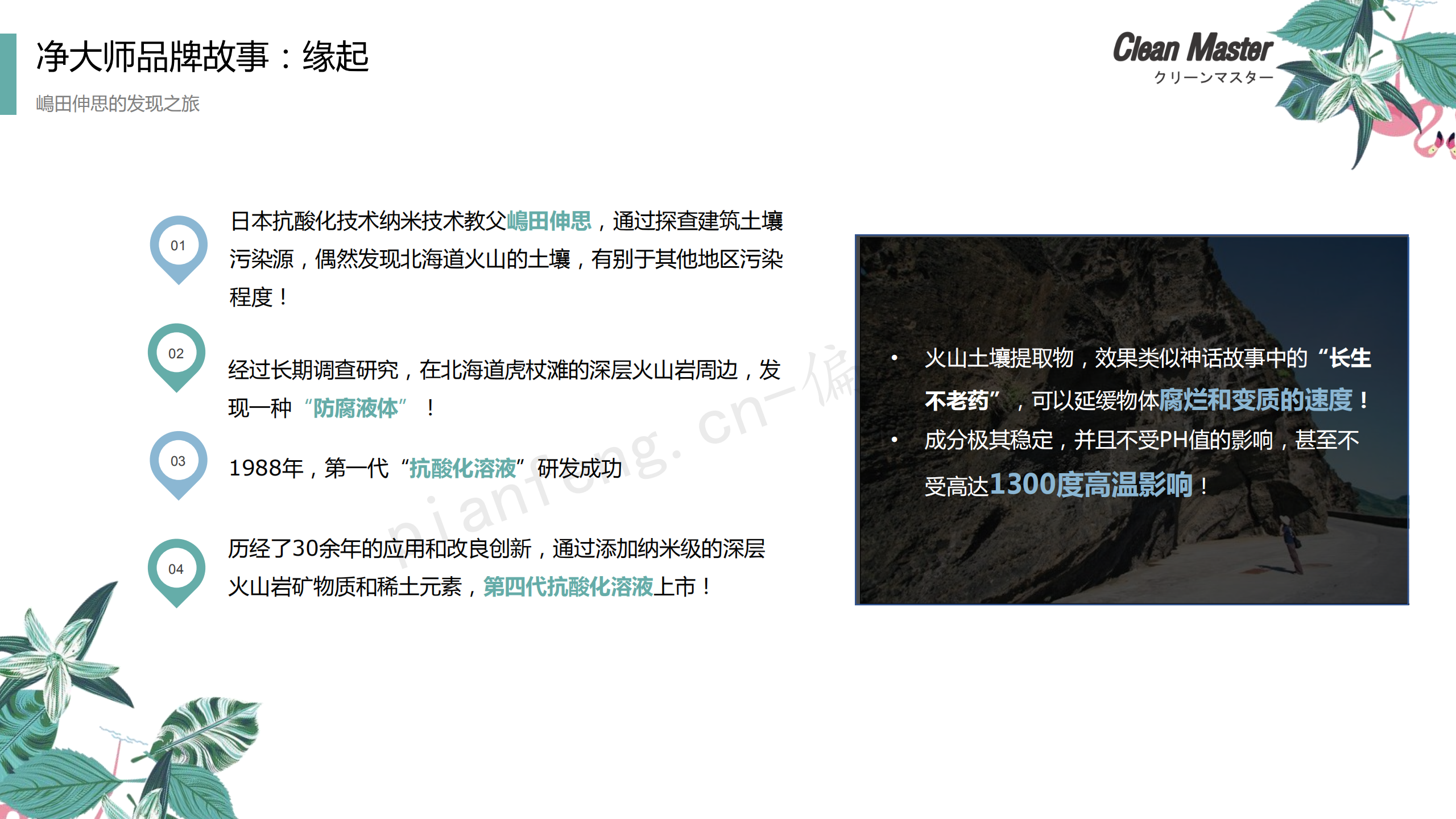Click the text 1988年，第一代
Image resolution: width=1456 pixels, height=819 pixels.
click(x=309, y=468)
